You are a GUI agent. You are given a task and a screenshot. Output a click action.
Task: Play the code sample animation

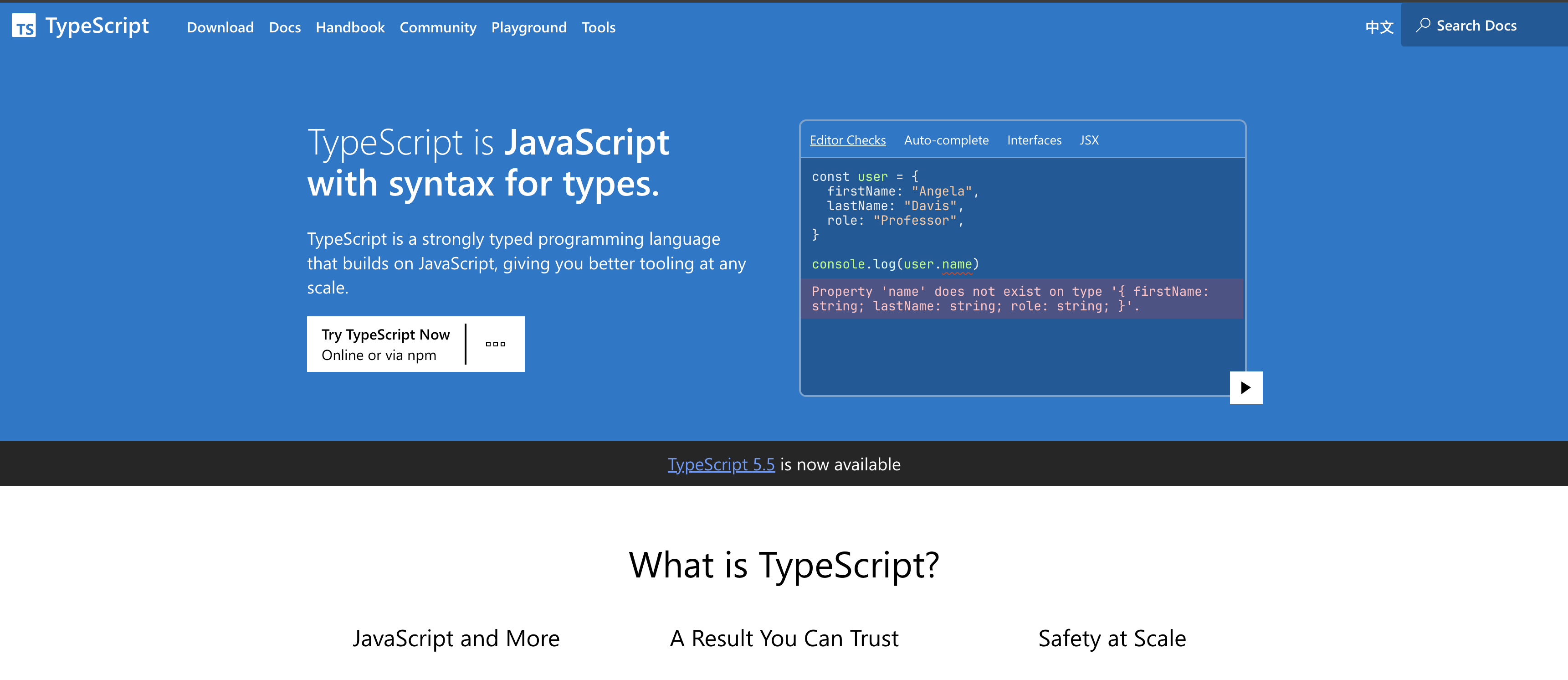1246,388
